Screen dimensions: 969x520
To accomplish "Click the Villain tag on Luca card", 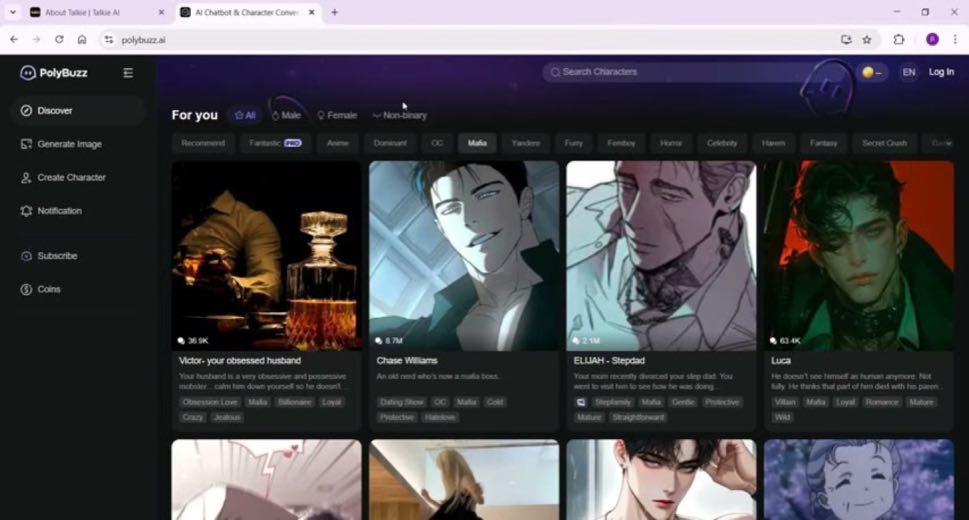I will click(x=785, y=402).
